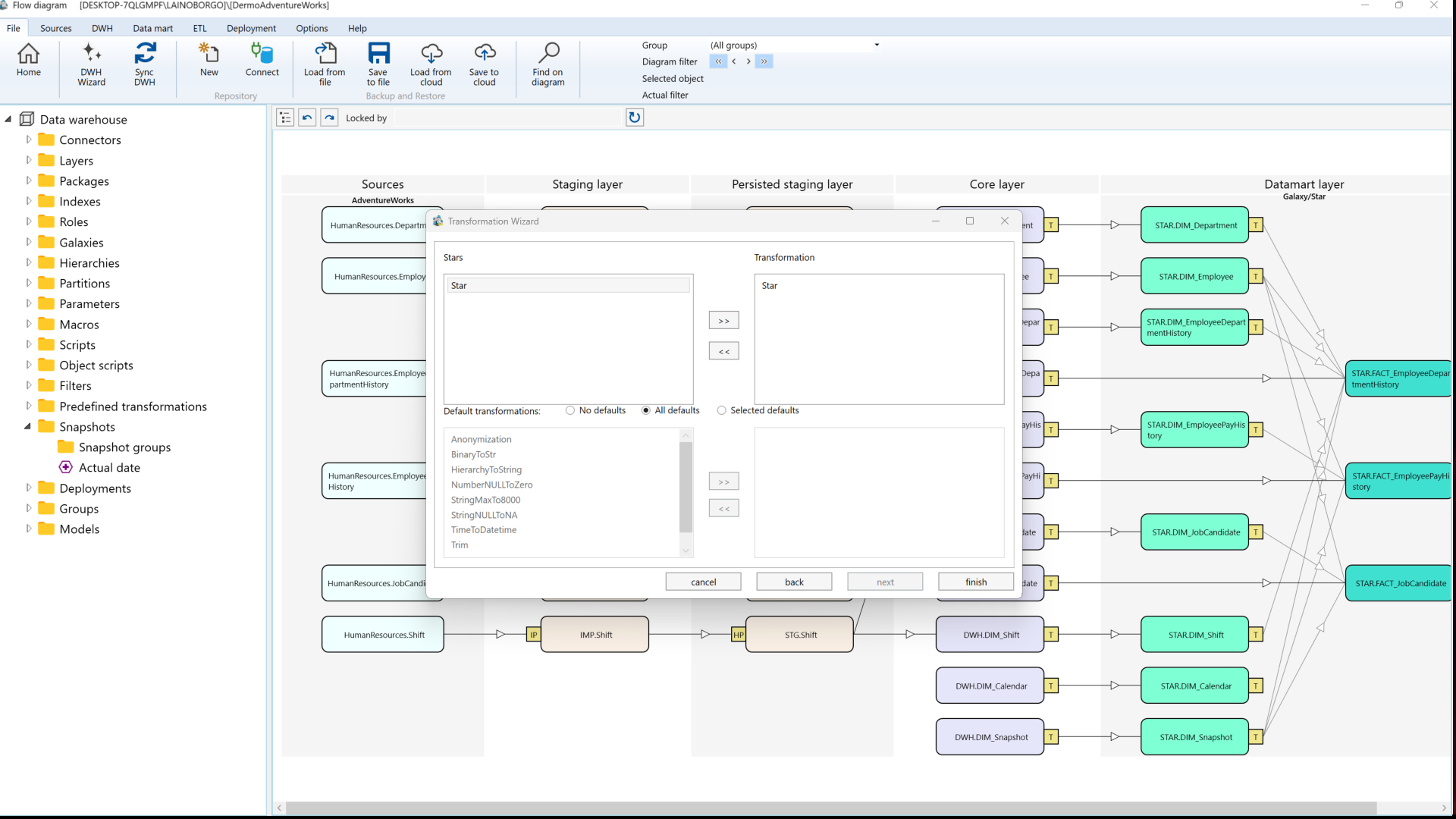Jump to first diagram filter
This screenshot has width=1456, height=819.
(x=718, y=61)
